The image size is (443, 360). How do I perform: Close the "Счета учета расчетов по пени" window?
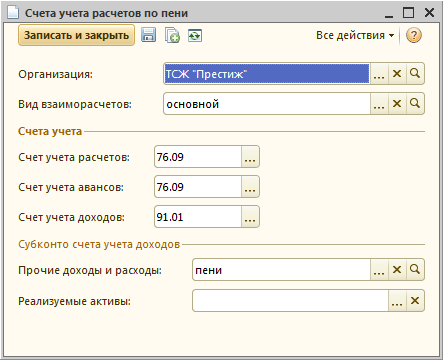tap(429, 13)
